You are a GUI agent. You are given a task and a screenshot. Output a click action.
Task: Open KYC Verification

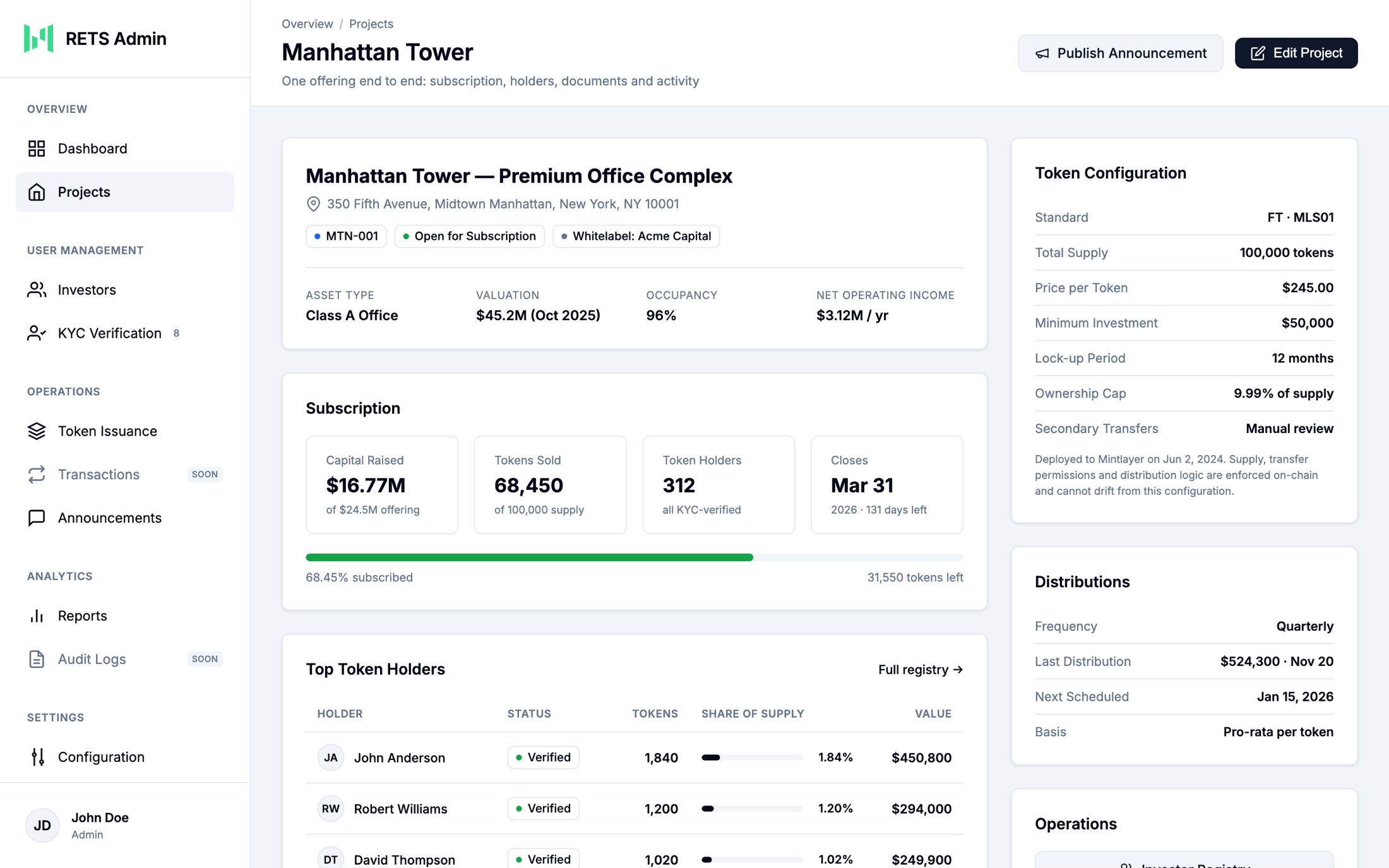[x=125, y=333]
